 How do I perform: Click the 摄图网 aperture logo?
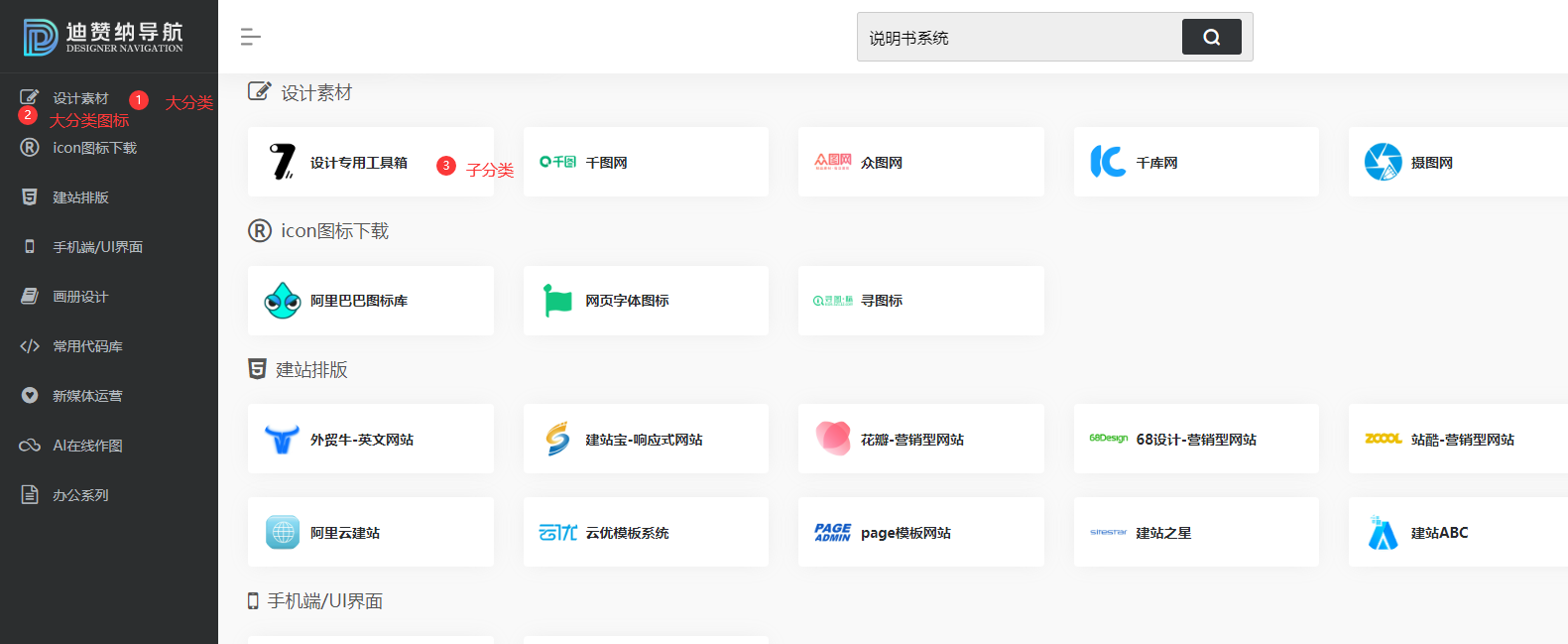[1383, 162]
